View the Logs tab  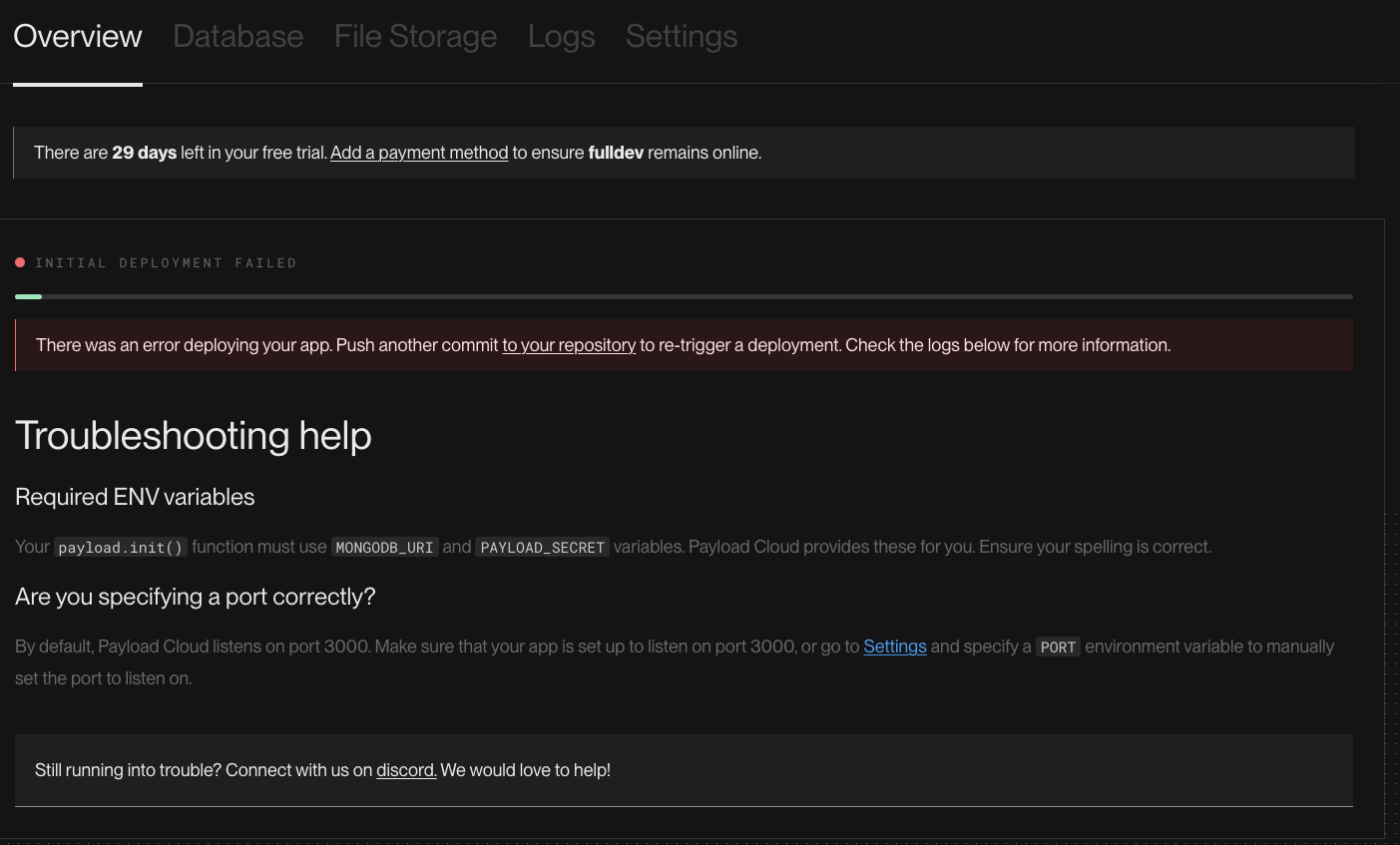coord(561,36)
